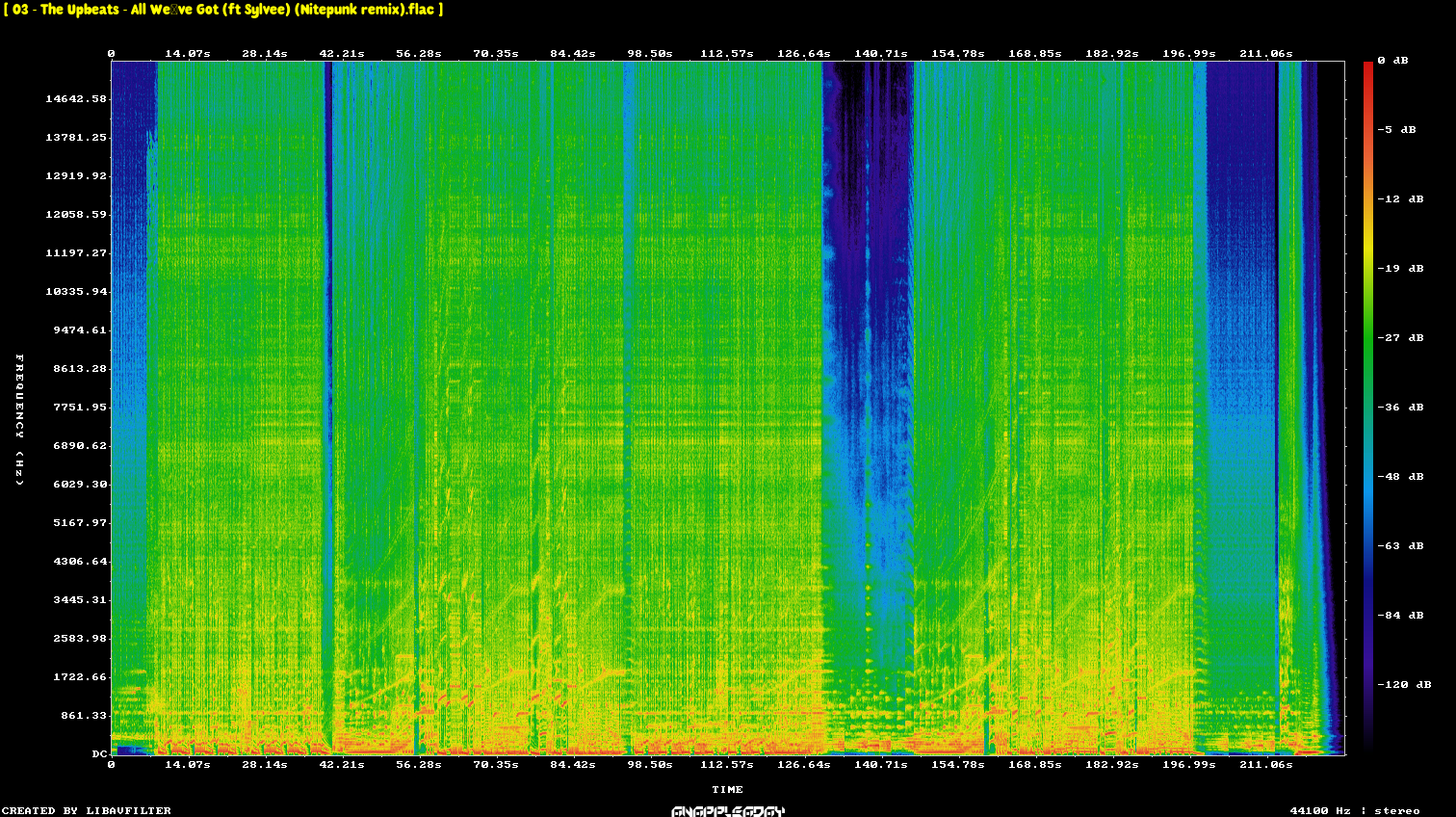1456x817 pixels.
Task: Click 98.50s marker on bottom time axis
Action: (x=649, y=765)
